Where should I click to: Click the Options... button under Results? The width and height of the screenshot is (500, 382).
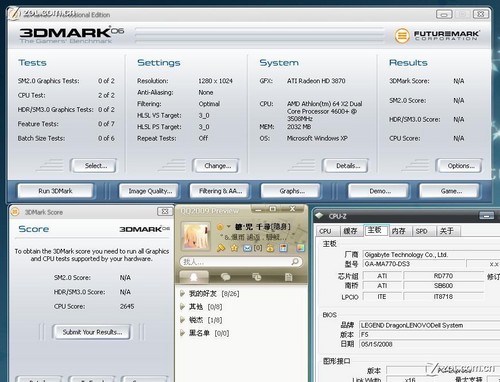coord(459,166)
